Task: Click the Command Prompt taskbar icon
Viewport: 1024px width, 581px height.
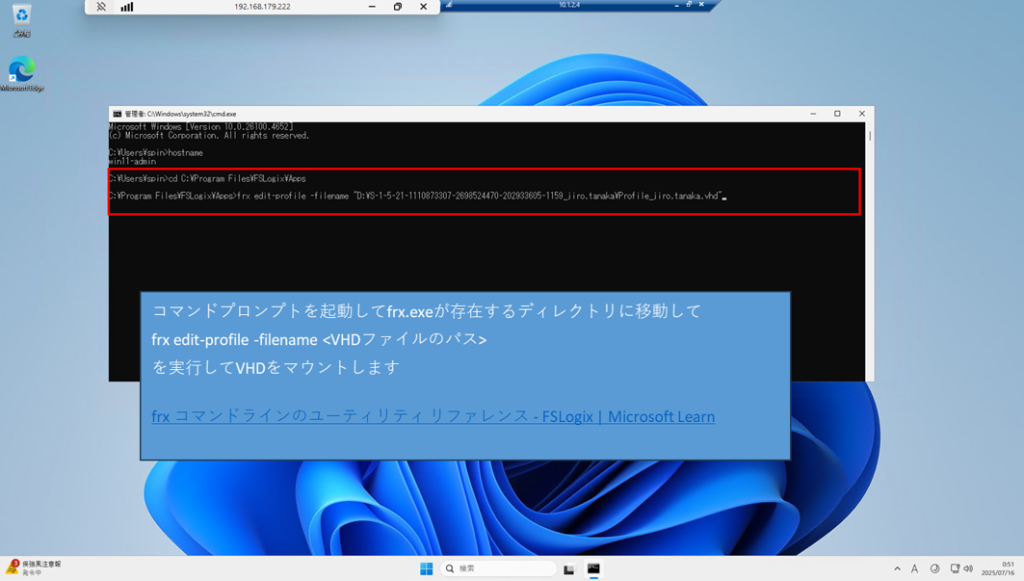Action: [593, 569]
